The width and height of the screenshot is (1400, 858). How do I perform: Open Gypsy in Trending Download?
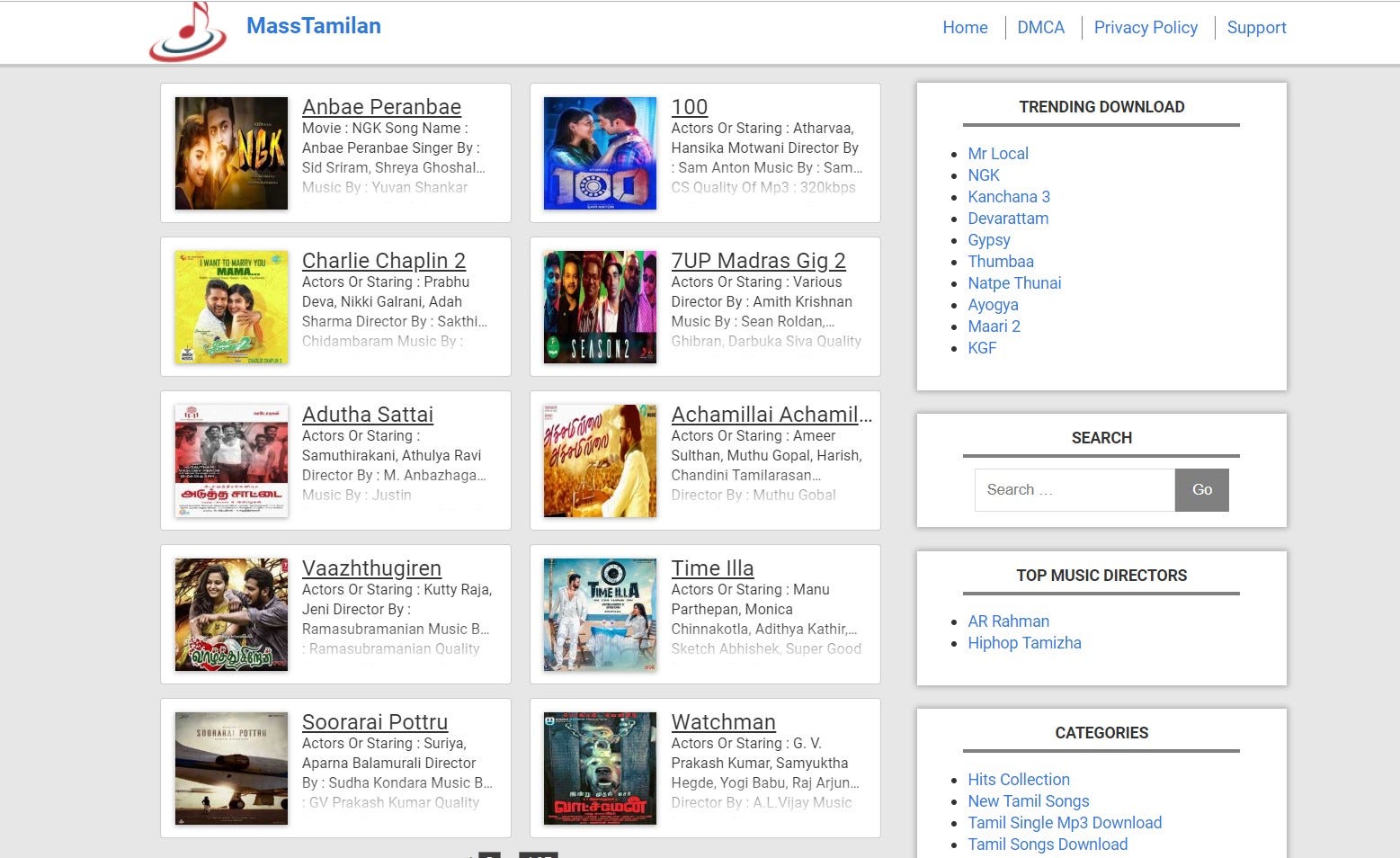tap(989, 240)
